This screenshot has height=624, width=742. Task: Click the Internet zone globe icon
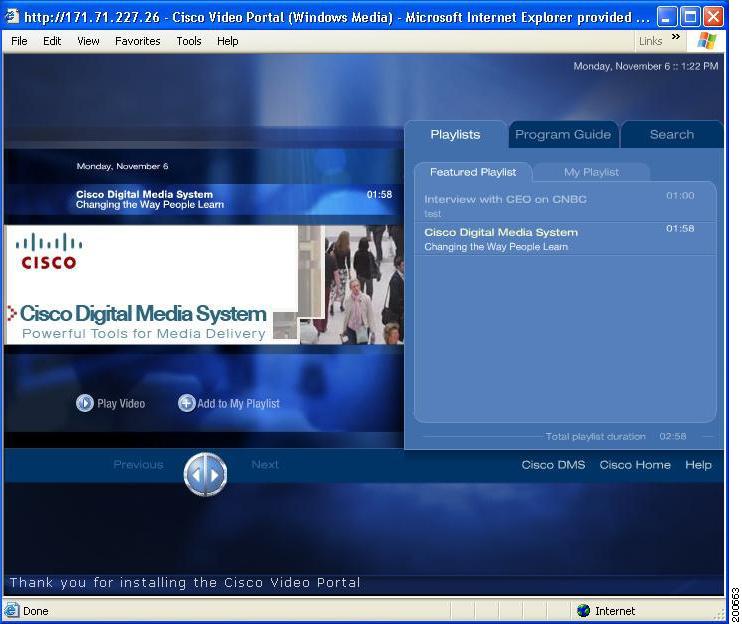click(x=583, y=611)
